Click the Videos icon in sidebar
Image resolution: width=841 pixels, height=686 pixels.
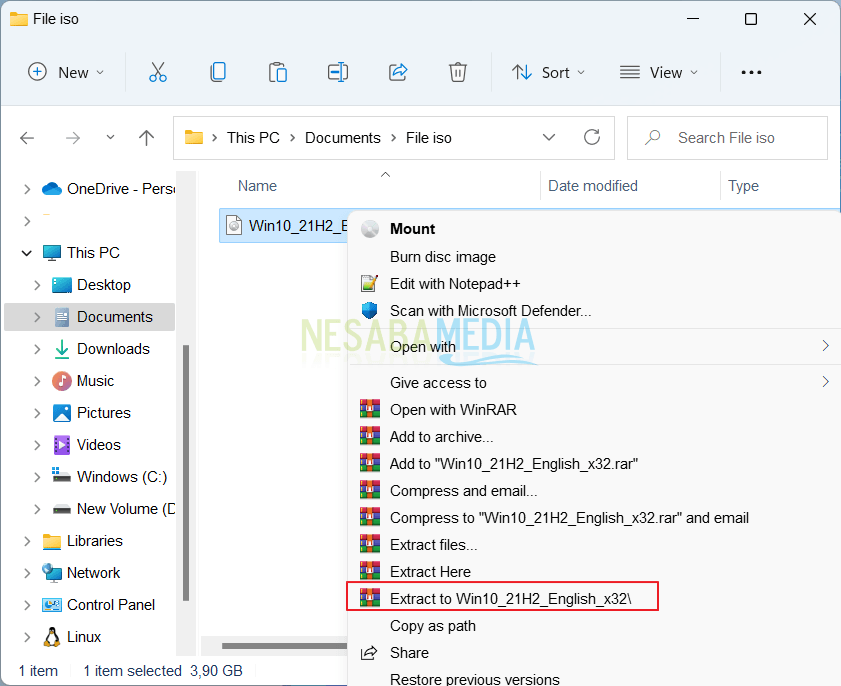[x=62, y=445]
